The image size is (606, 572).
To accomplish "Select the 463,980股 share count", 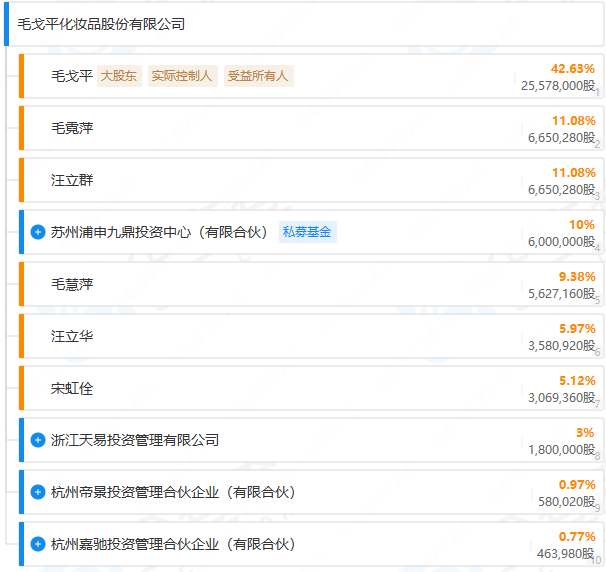I will tap(566, 554).
